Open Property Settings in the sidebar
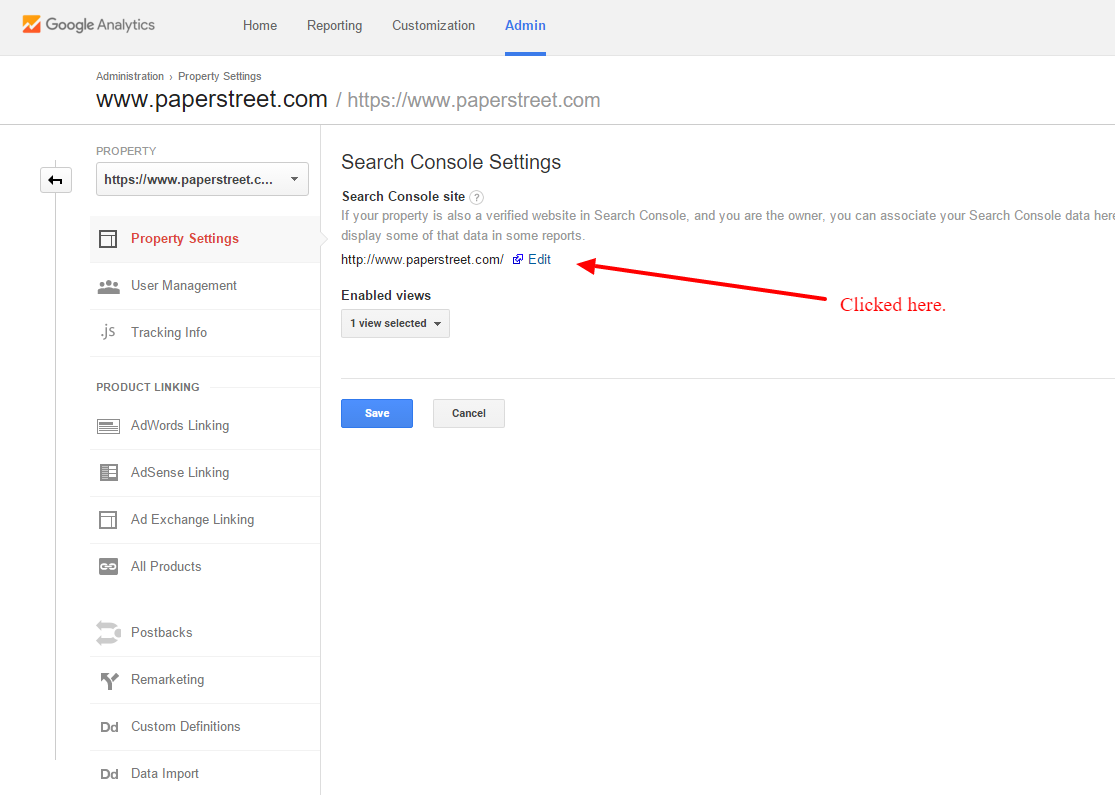The height and width of the screenshot is (795, 1115). point(205,239)
